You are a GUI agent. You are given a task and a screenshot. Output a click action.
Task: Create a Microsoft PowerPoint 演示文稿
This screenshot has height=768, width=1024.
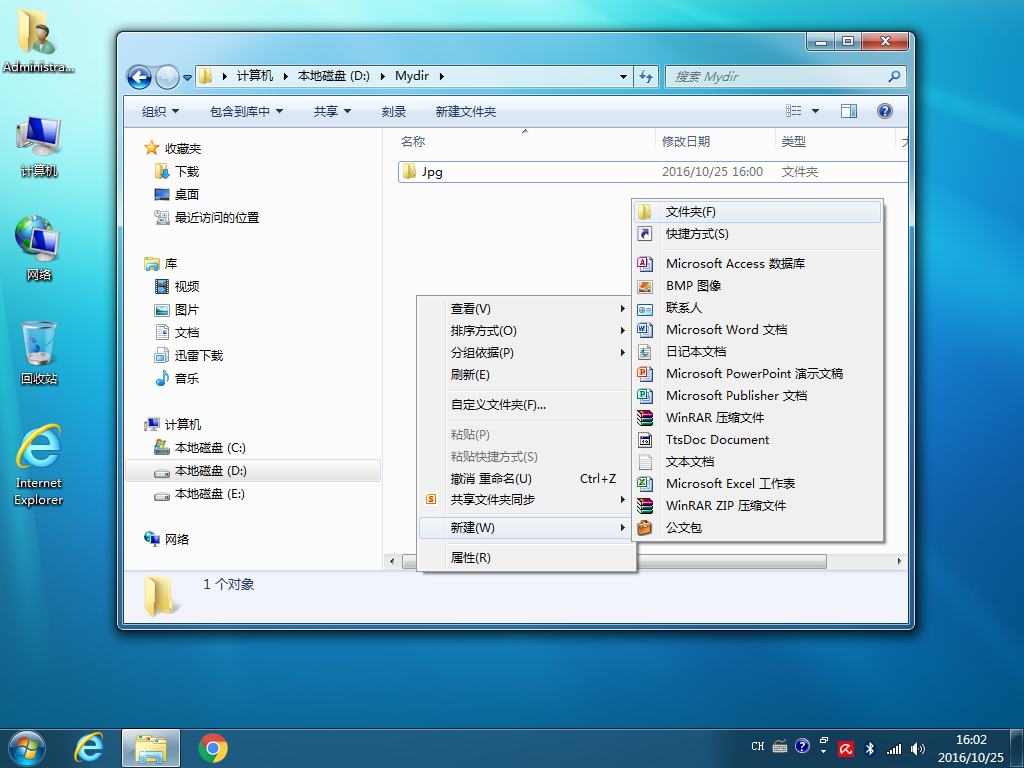point(758,374)
